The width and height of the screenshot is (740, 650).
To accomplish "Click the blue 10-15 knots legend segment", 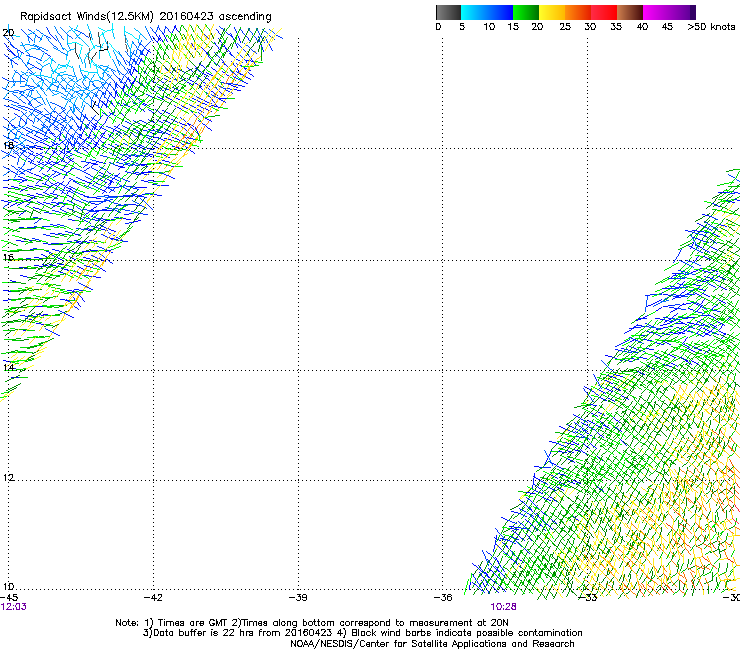I will tap(500, 12).
